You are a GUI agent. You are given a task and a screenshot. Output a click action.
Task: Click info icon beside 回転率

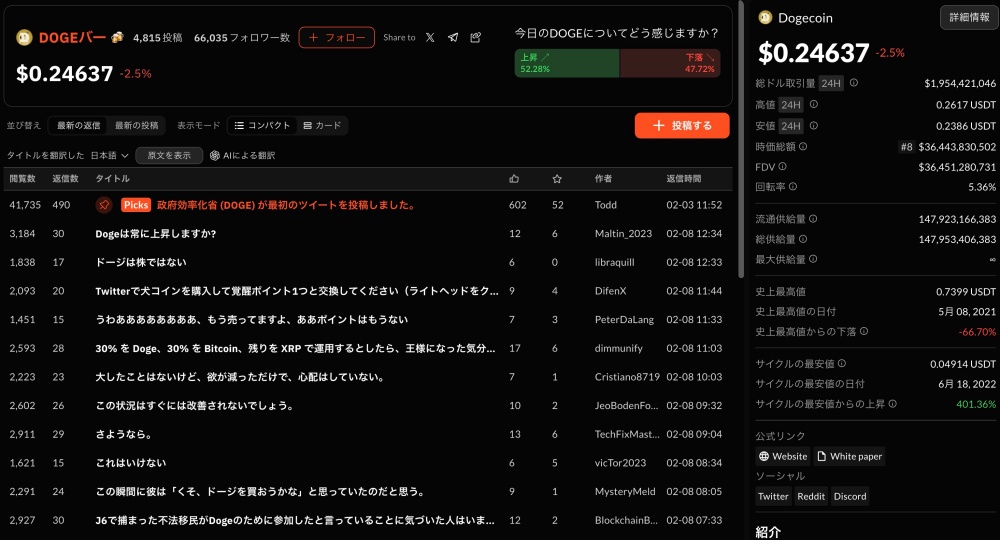coord(793,187)
